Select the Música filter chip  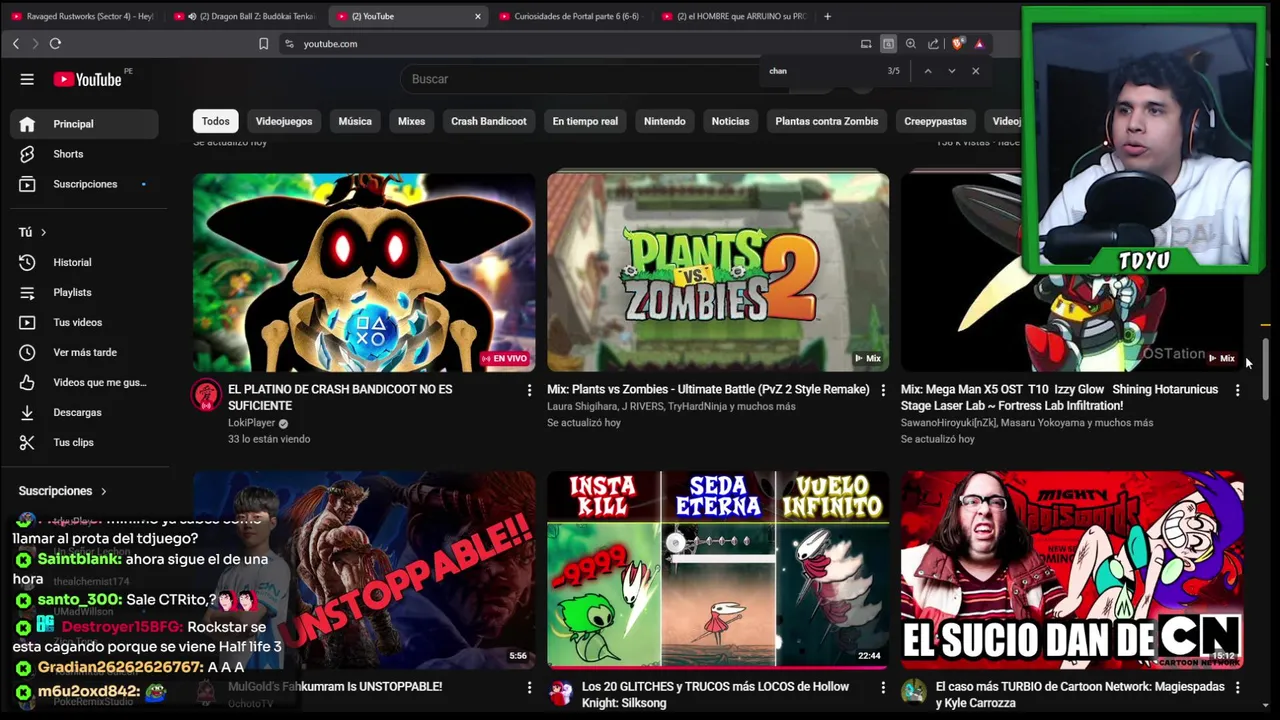[355, 121]
